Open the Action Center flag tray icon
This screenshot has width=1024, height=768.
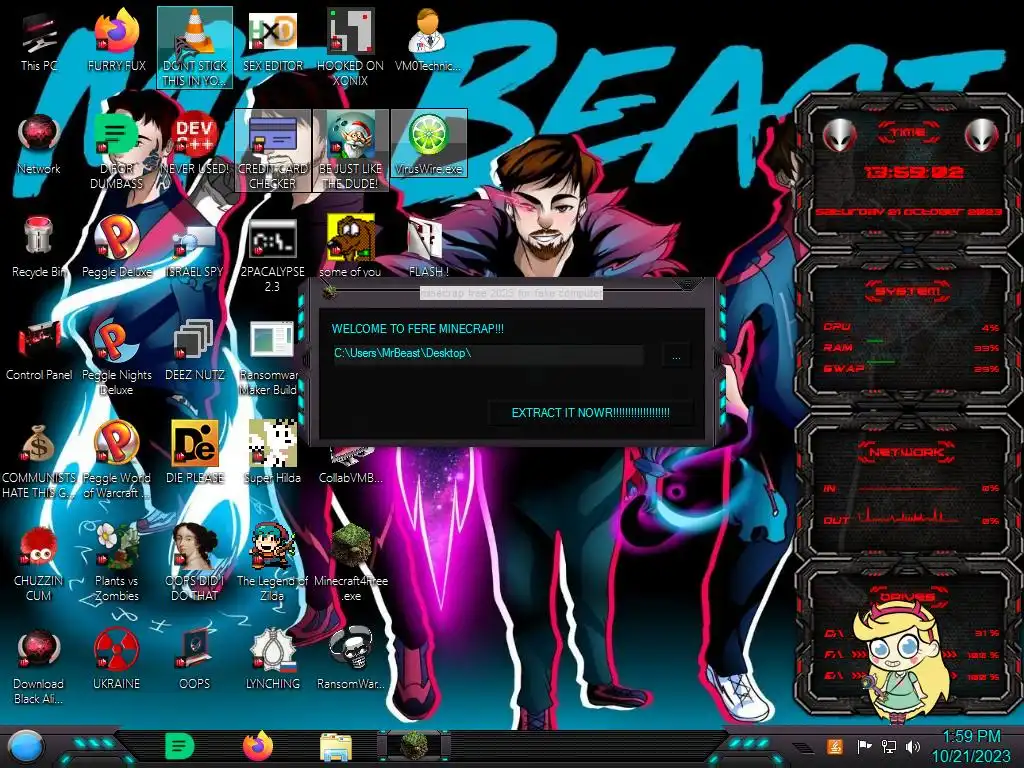[x=864, y=746]
